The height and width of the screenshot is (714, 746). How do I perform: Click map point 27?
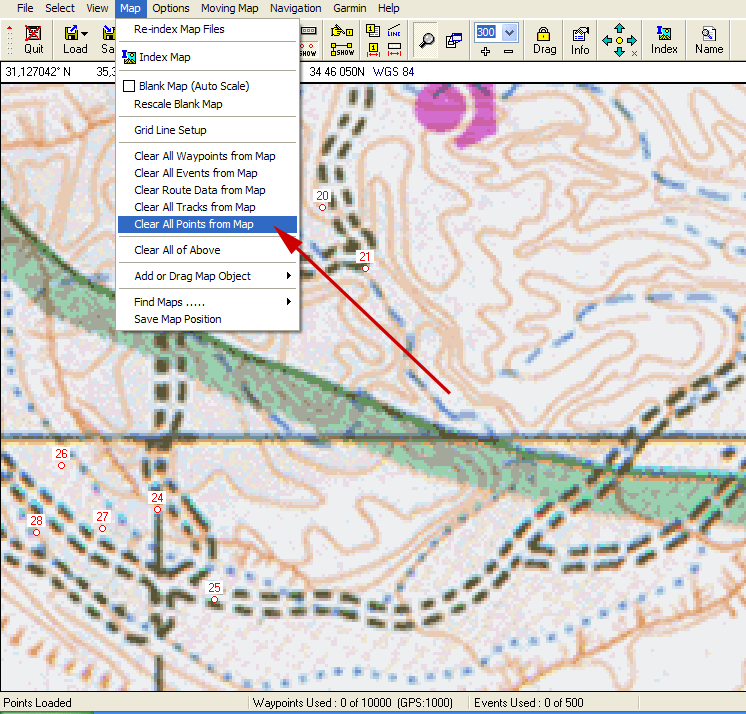(x=102, y=528)
